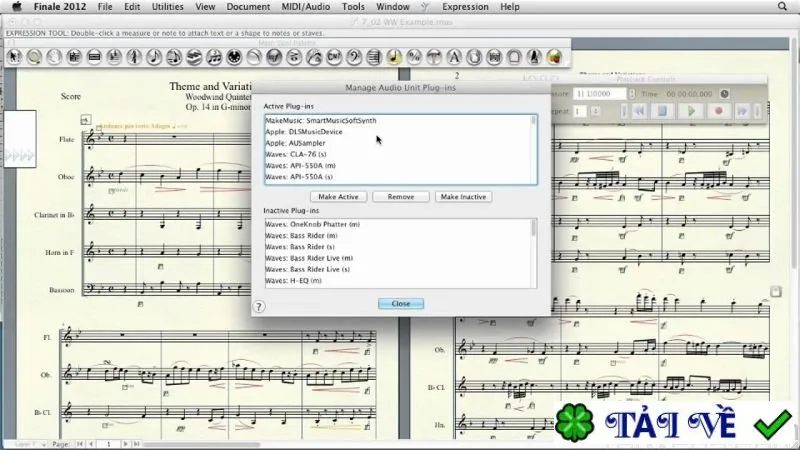The height and width of the screenshot is (450, 800).
Task: Select Waves: CLA-76 (s) plug-in
Action: 398,154
